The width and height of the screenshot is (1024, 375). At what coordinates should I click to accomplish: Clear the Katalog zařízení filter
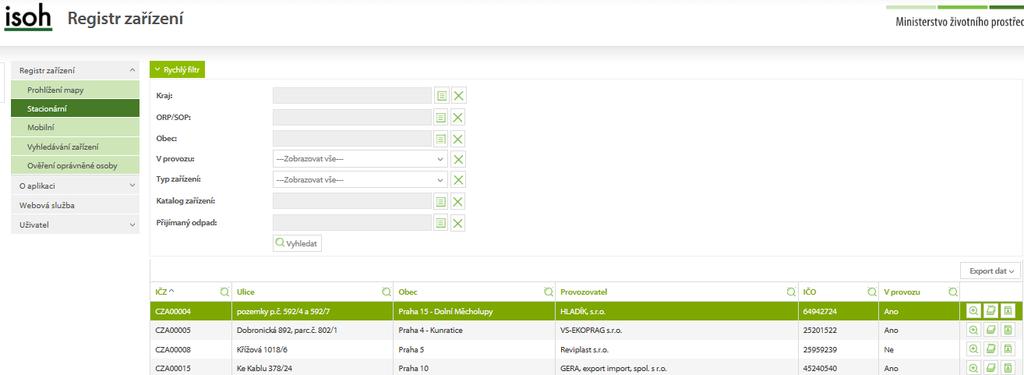click(x=459, y=201)
